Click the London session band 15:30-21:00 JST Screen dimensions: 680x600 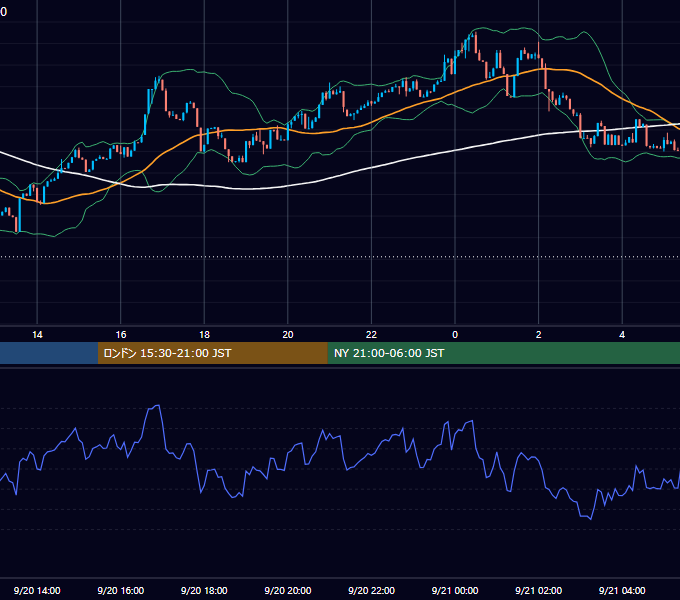pos(212,353)
